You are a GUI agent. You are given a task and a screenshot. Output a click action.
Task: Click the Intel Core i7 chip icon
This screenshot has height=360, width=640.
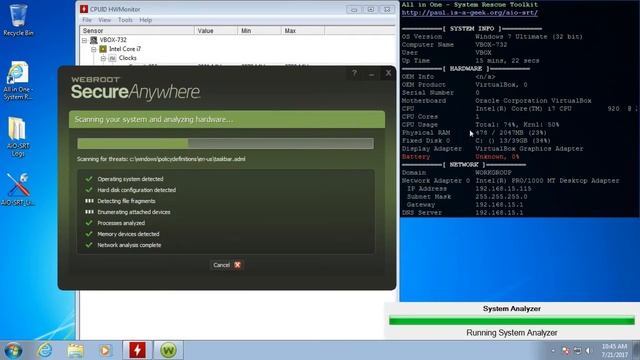(x=103, y=49)
